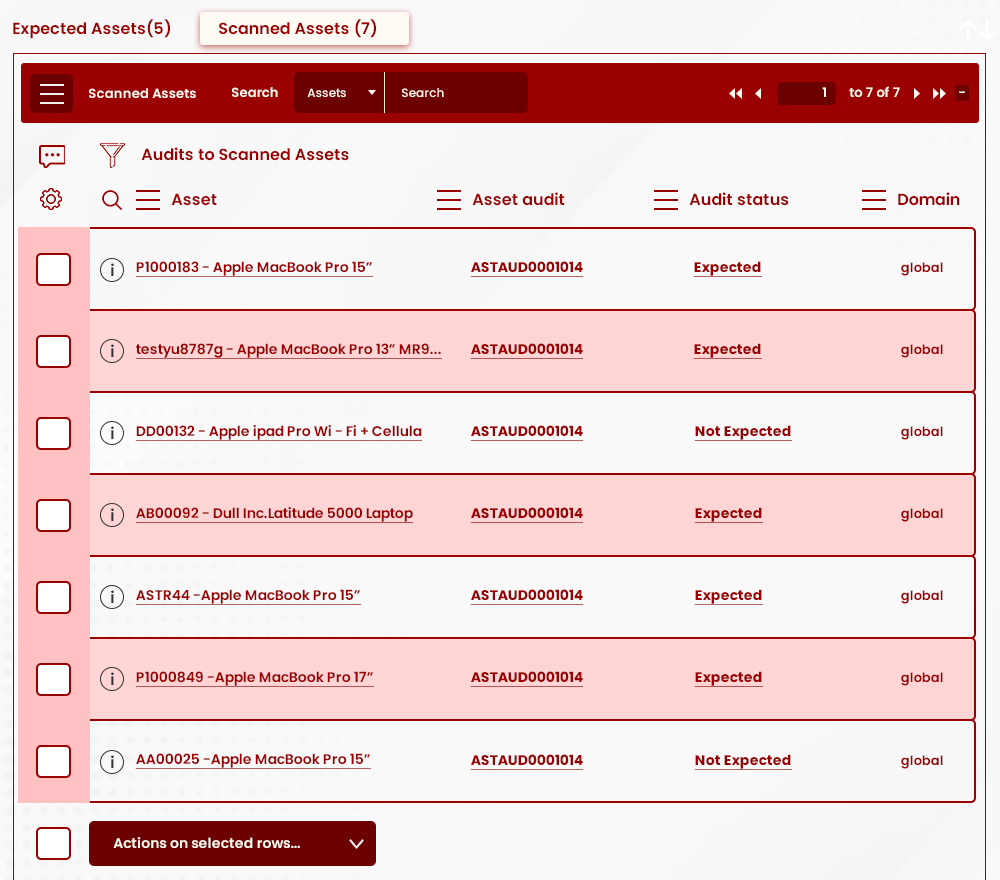
Task: Expand Actions on selected rows menu
Action: 232,843
